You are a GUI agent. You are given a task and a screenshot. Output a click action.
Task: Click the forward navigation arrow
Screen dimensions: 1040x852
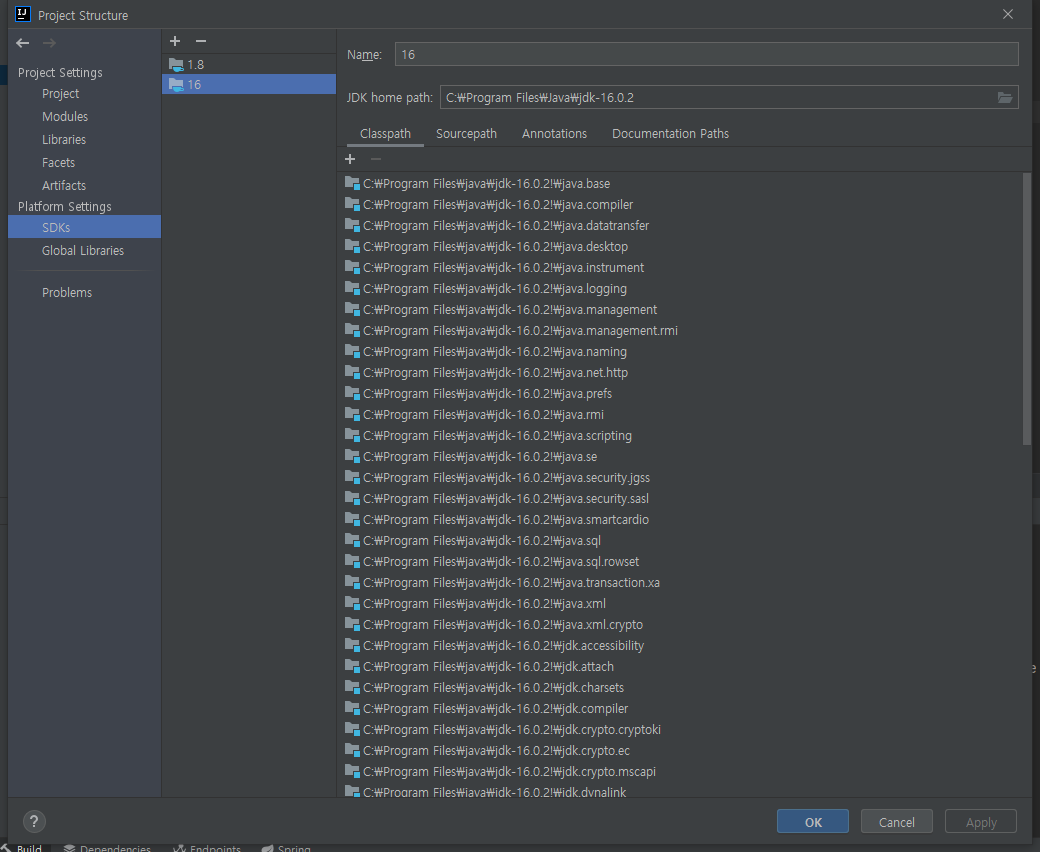(x=49, y=43)
